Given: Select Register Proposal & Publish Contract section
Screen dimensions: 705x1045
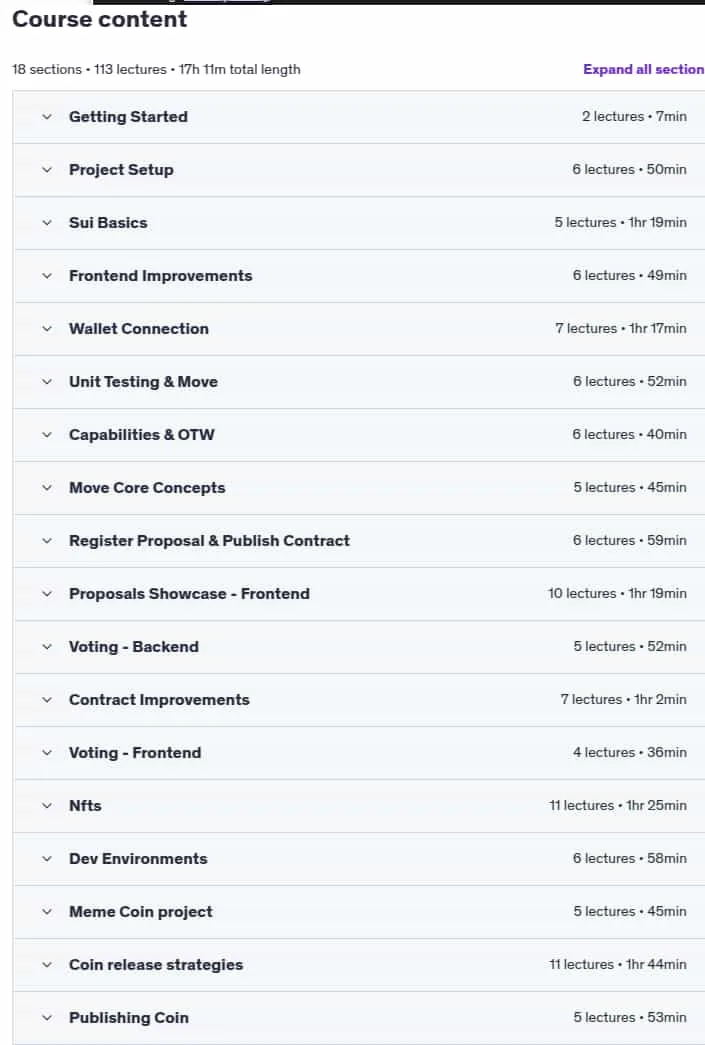Looking at the screenshot, I should tap(209, 540).
